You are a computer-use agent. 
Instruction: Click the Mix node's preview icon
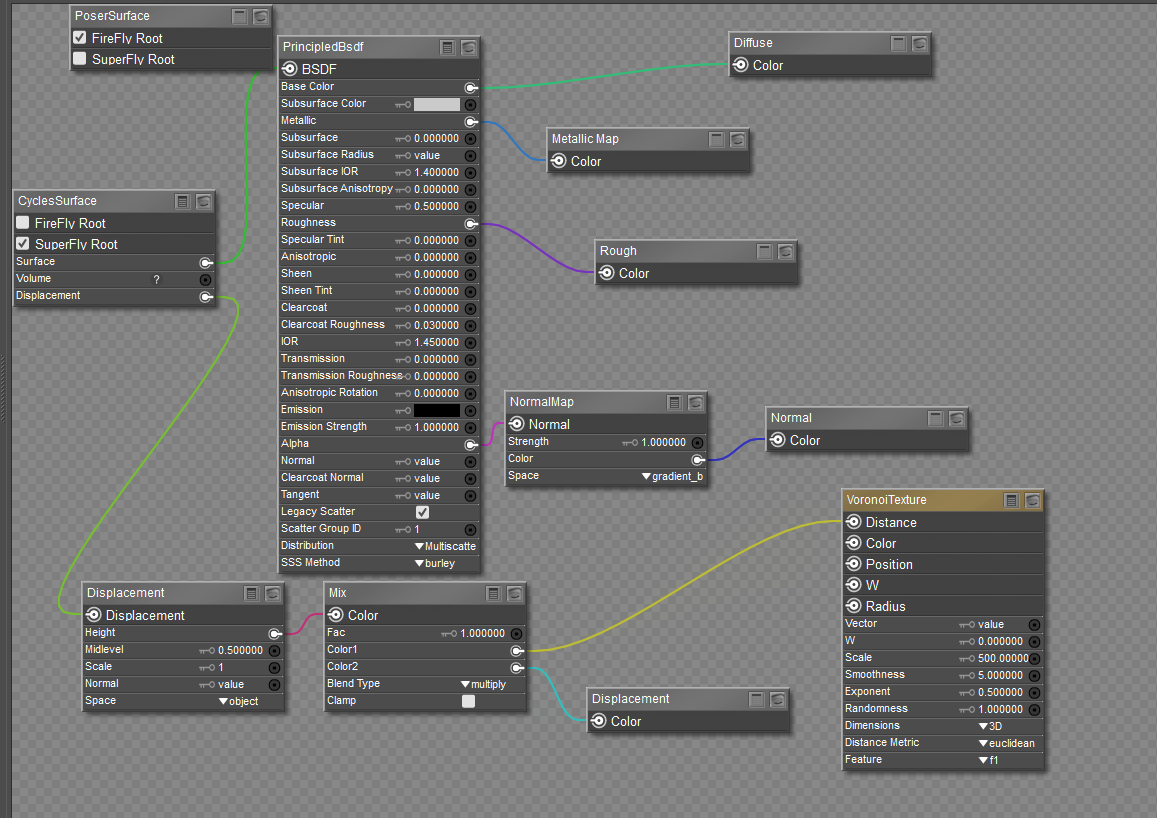[x=515, y=593]
